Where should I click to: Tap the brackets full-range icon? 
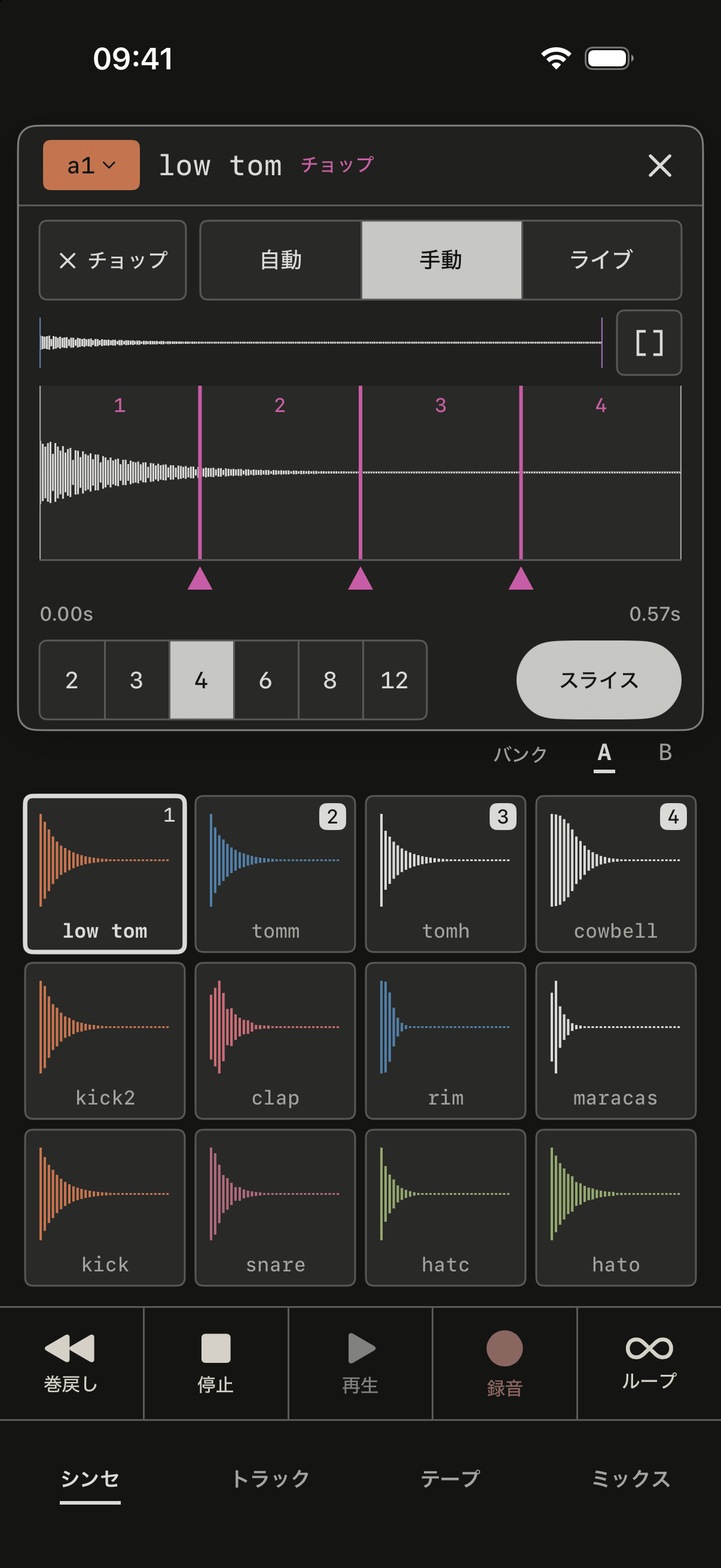[649, 343]
